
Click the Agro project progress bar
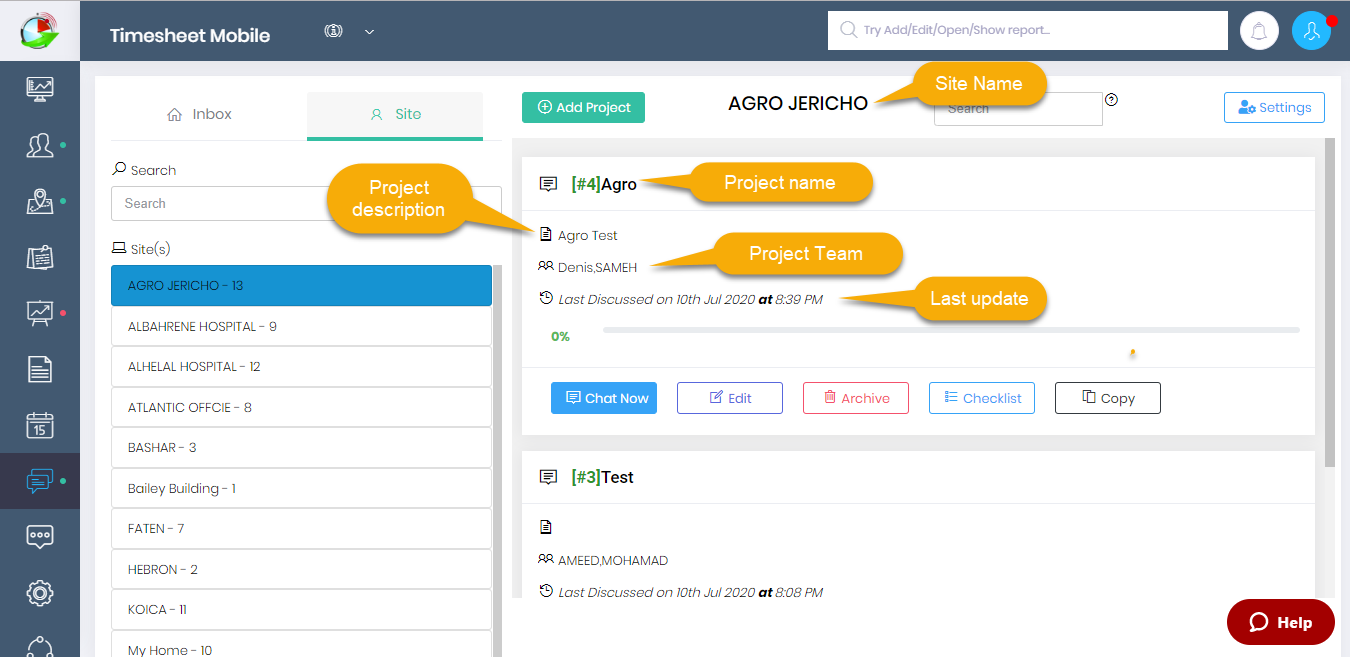coord(951,330)
